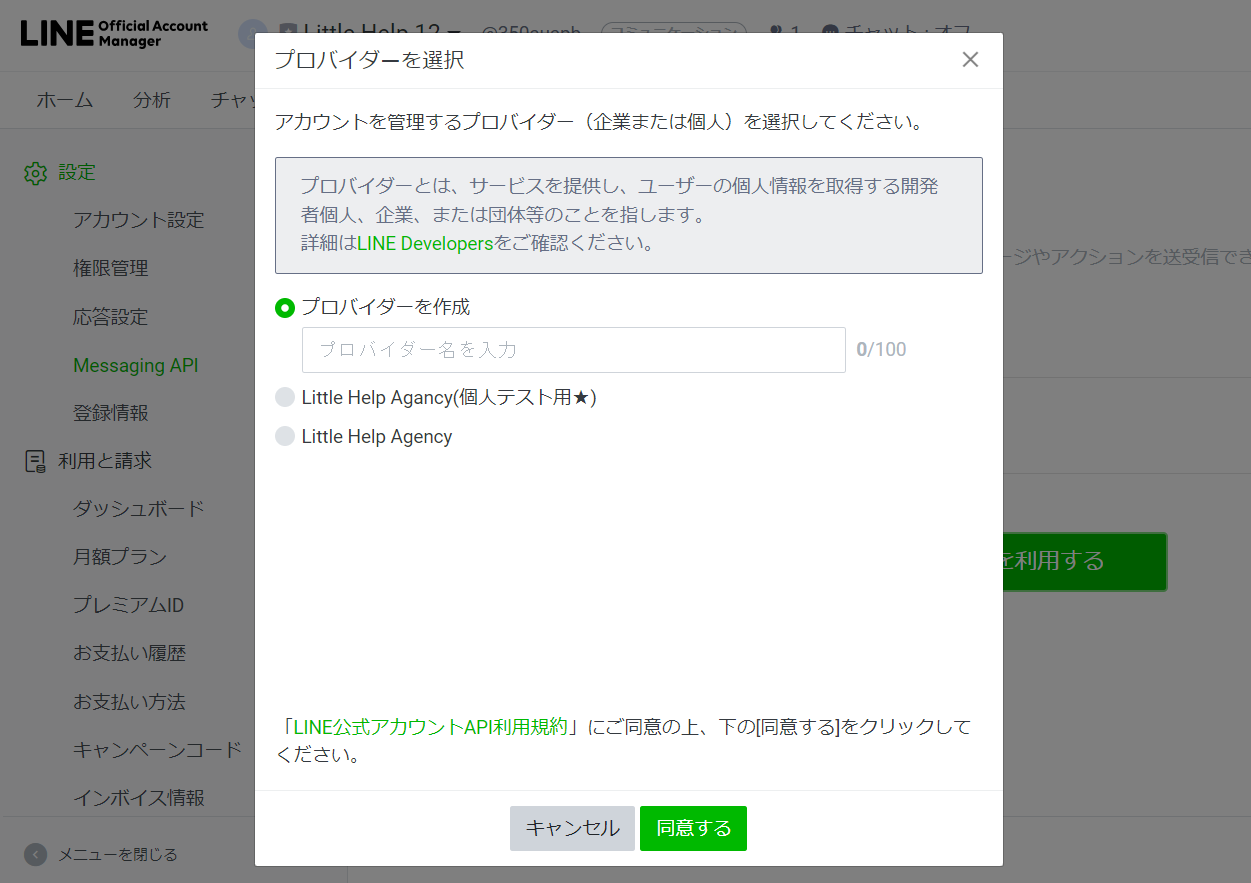The image size is (1251, 883).
Task: Click the キャンセル button
Action: click(x=572, y=828)
